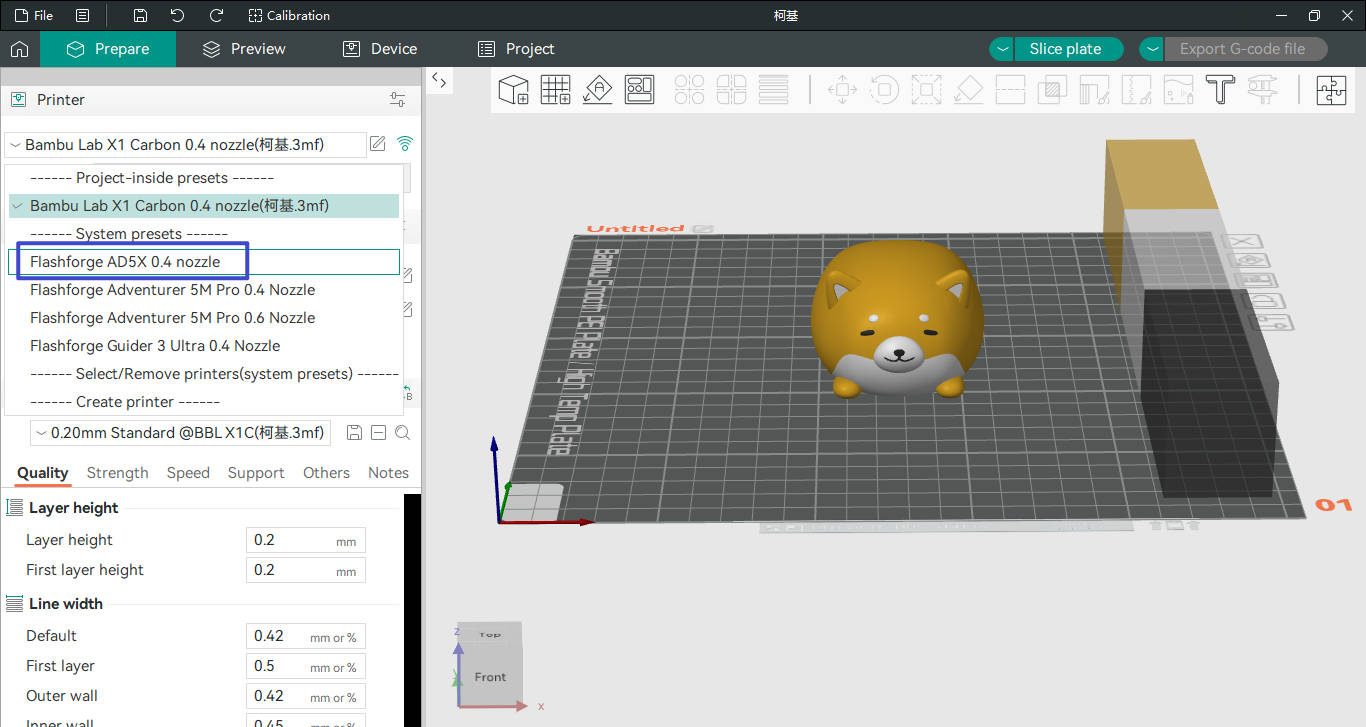The image size is (1366, 727).
Task: Open the Calibration menu
Action: [289, 15]
